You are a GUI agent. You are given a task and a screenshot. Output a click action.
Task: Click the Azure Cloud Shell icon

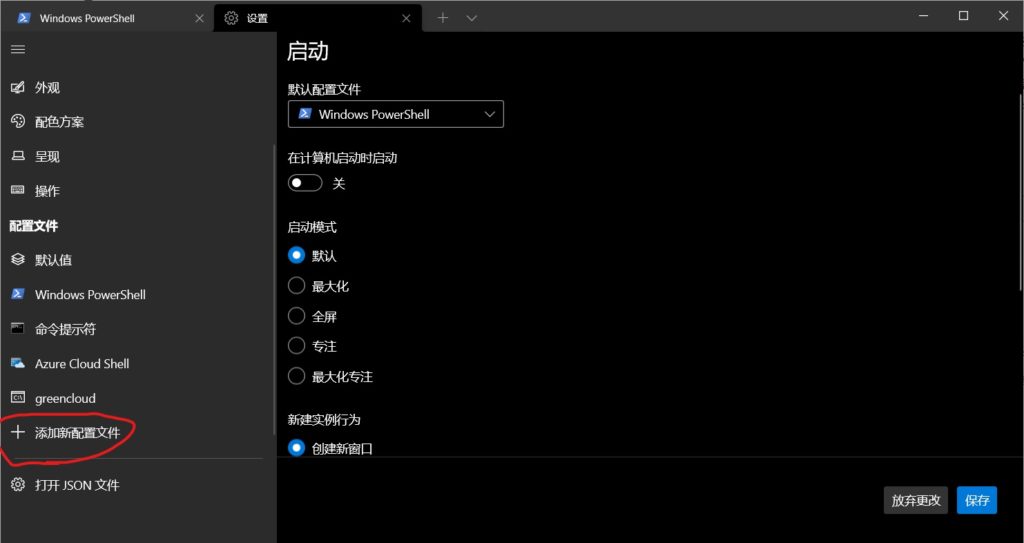tap(18, 363)
